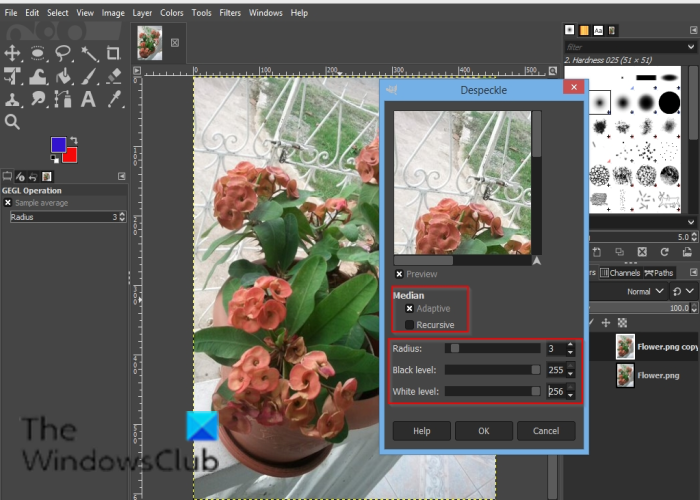The height and width of the screenshot is (500, 700).
Task: Select the Eraser tool
Action: click(114, 76)
